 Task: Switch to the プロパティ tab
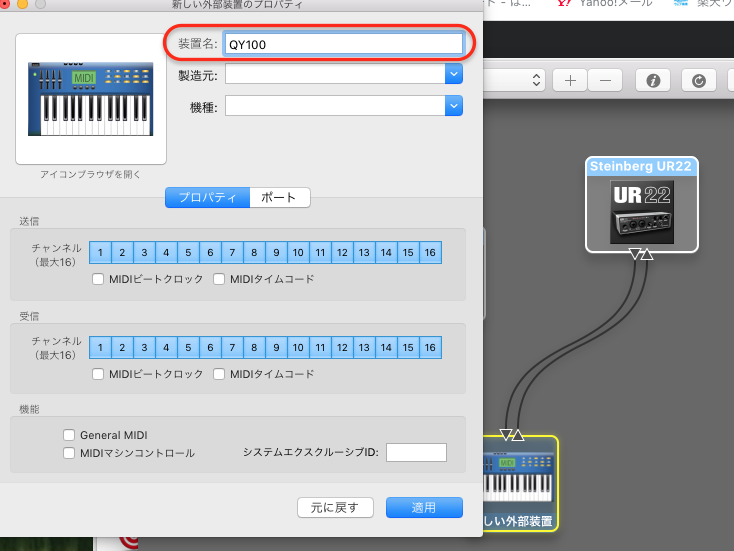(x=207, y=198)
